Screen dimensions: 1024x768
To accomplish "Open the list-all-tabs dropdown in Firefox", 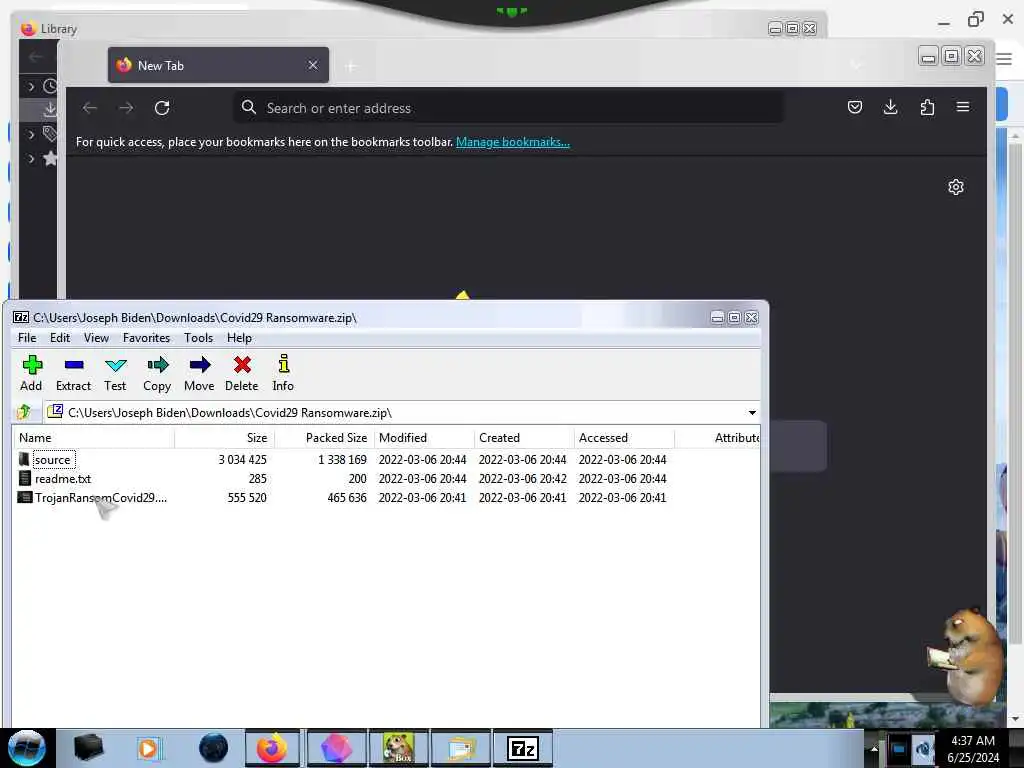I will [856, 65].
